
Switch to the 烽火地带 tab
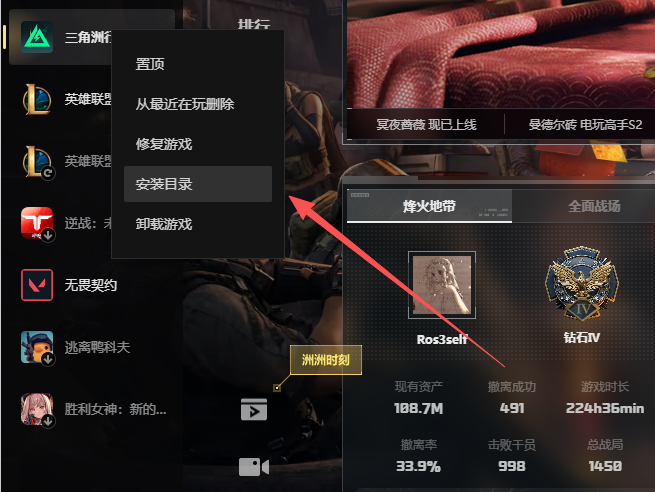[x=429, y=206]
